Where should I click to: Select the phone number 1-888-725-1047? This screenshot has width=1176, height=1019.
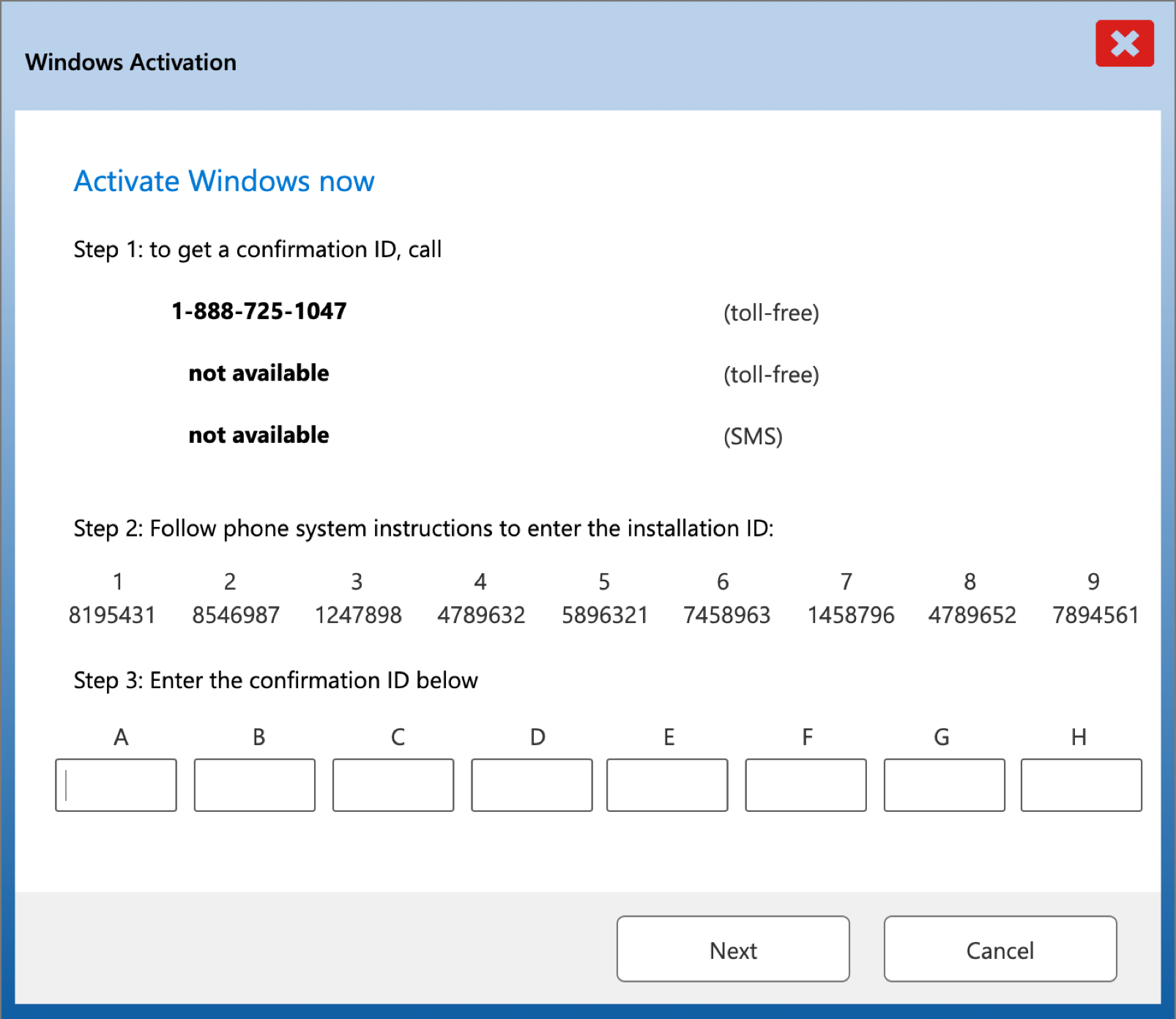259,311
